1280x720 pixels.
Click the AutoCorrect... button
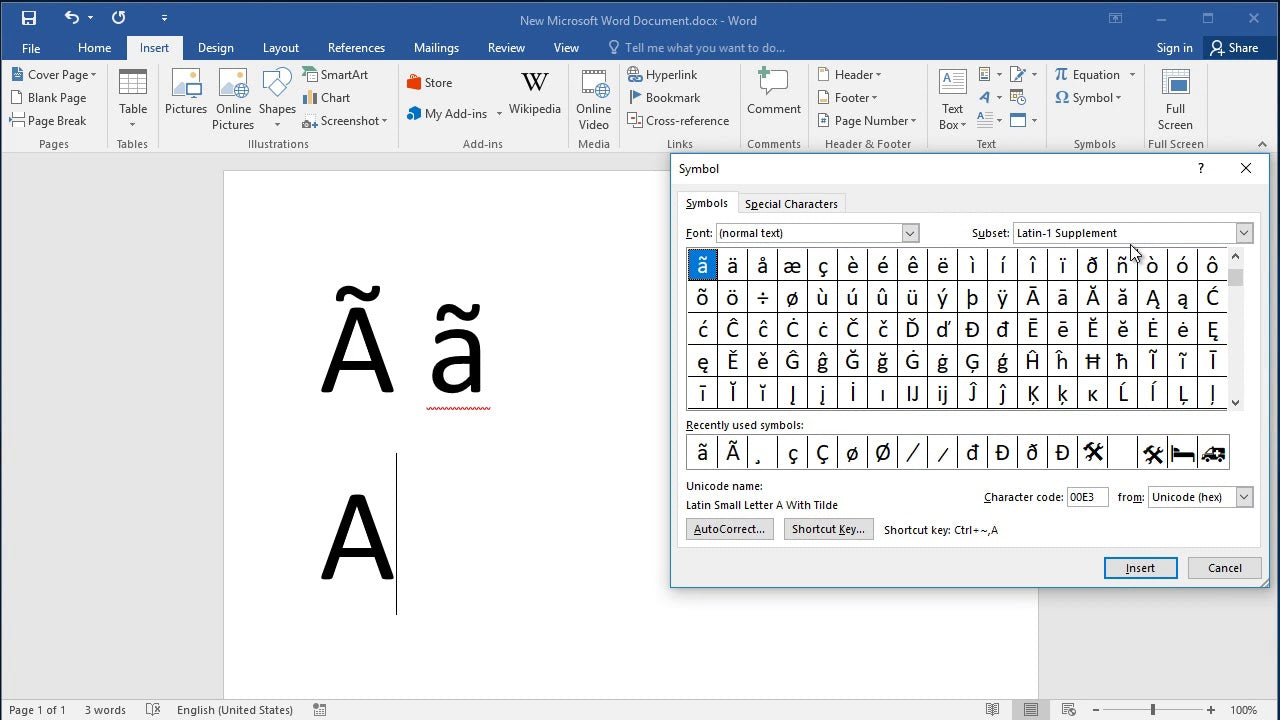(729, 529)
